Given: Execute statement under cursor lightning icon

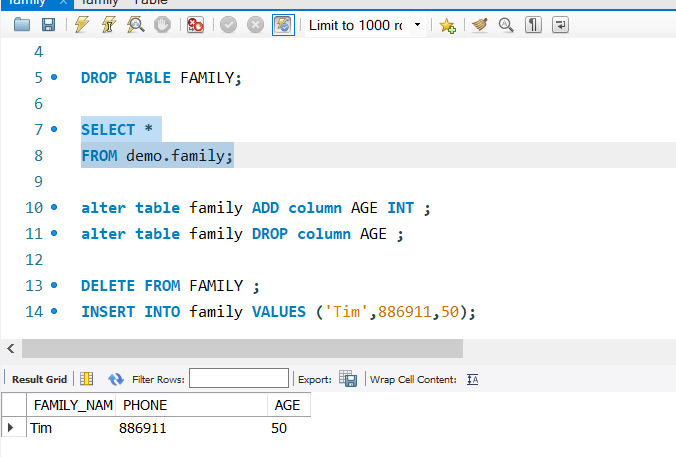Looking at the screenshot, I should pos(109,25).
